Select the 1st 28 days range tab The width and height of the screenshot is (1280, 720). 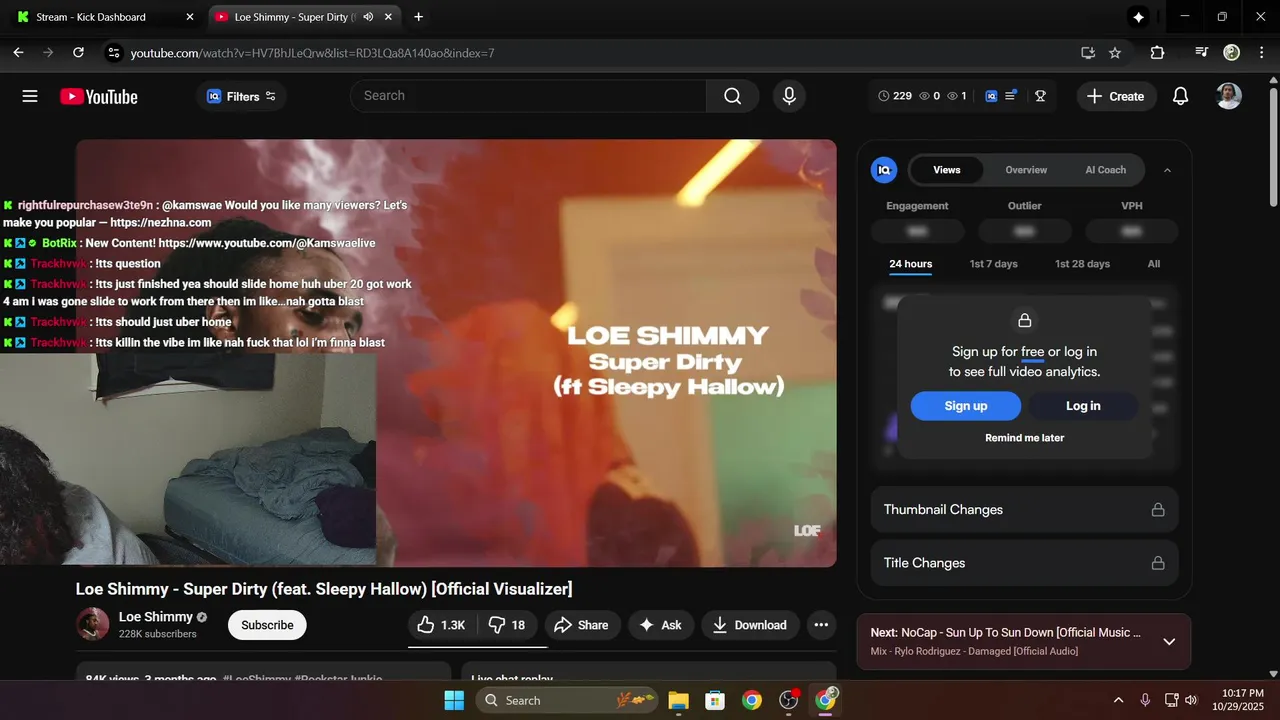[1082, 264]
